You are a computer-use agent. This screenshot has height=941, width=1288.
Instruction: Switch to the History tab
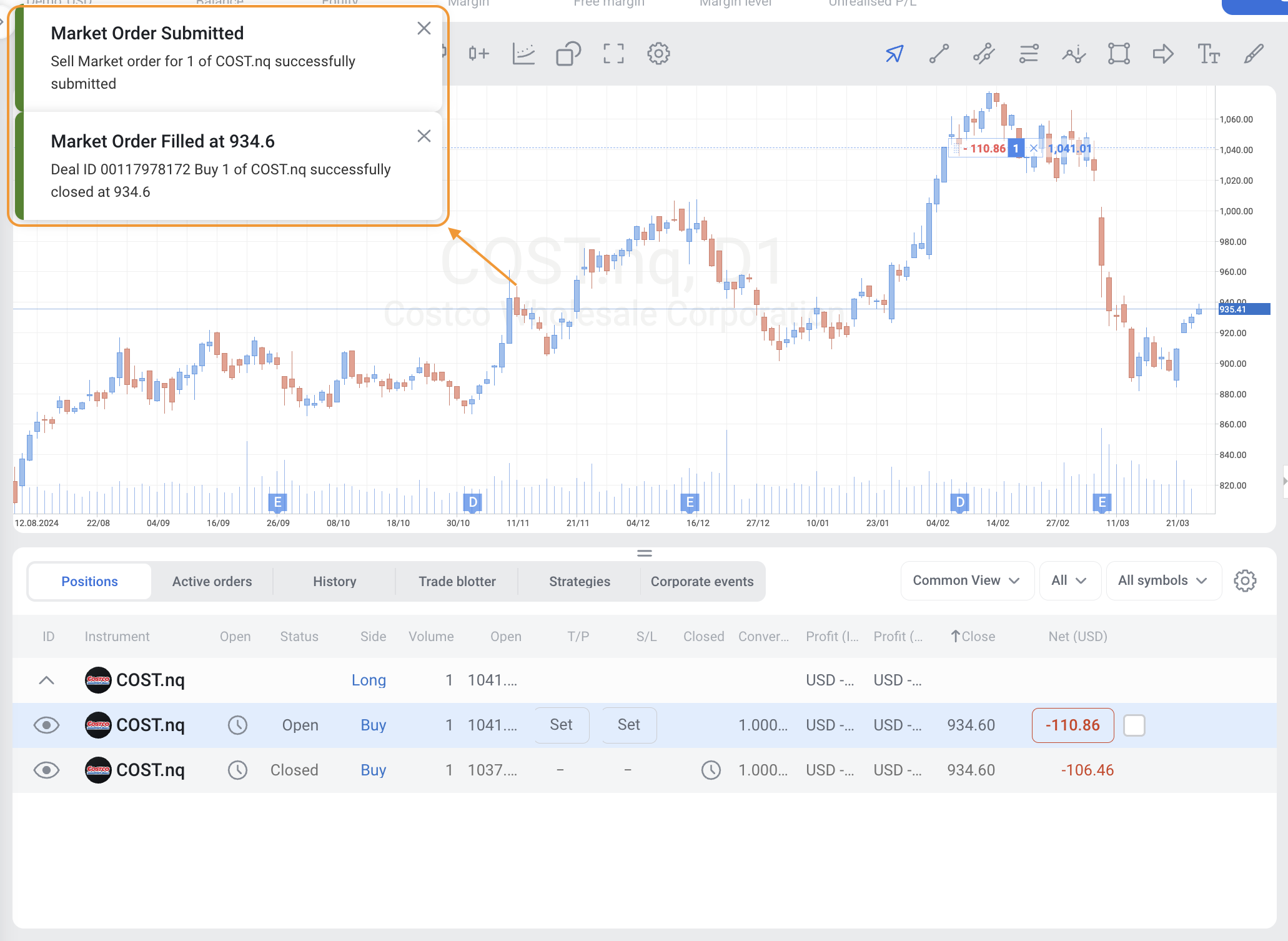(x=334, y=582)
